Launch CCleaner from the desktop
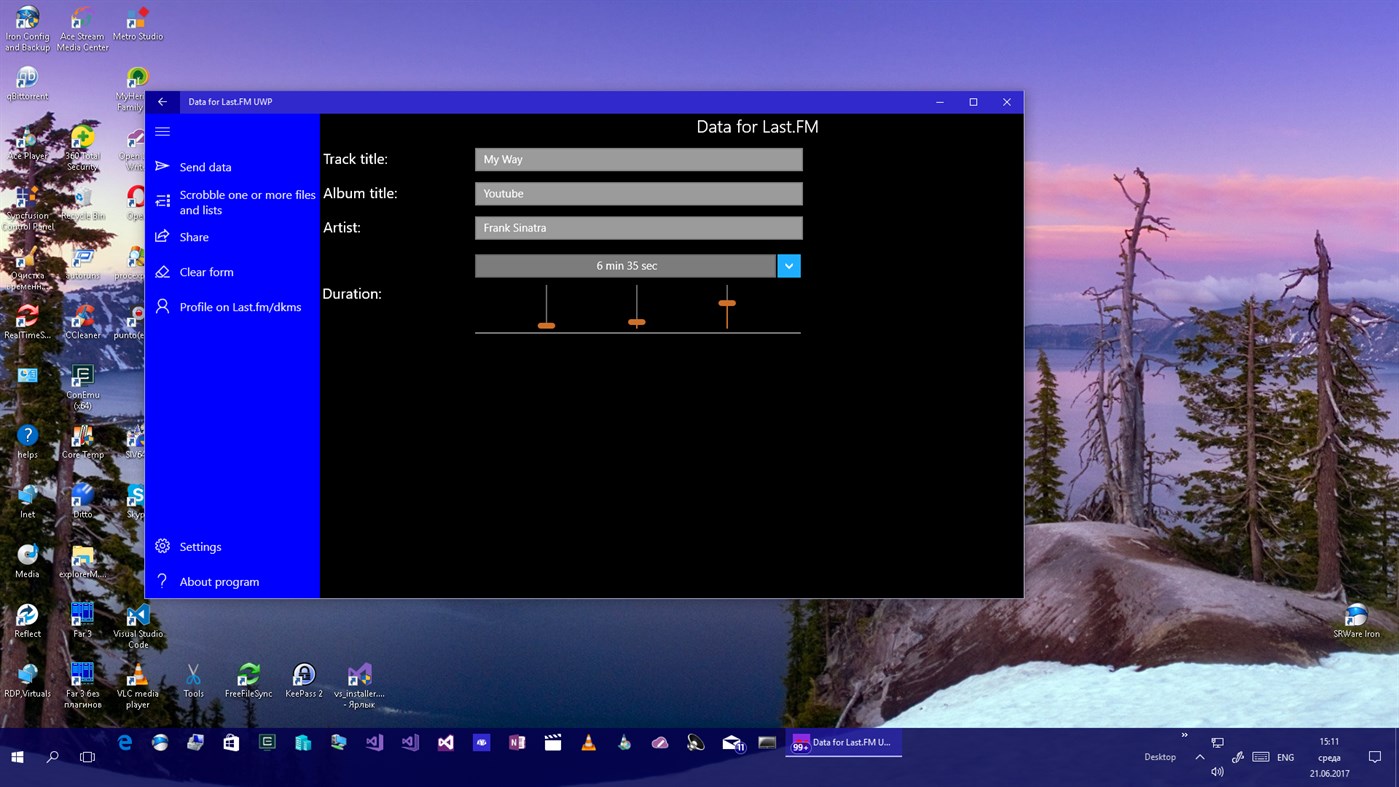This screenshot has height=787, width=1399. coord(82,322)
